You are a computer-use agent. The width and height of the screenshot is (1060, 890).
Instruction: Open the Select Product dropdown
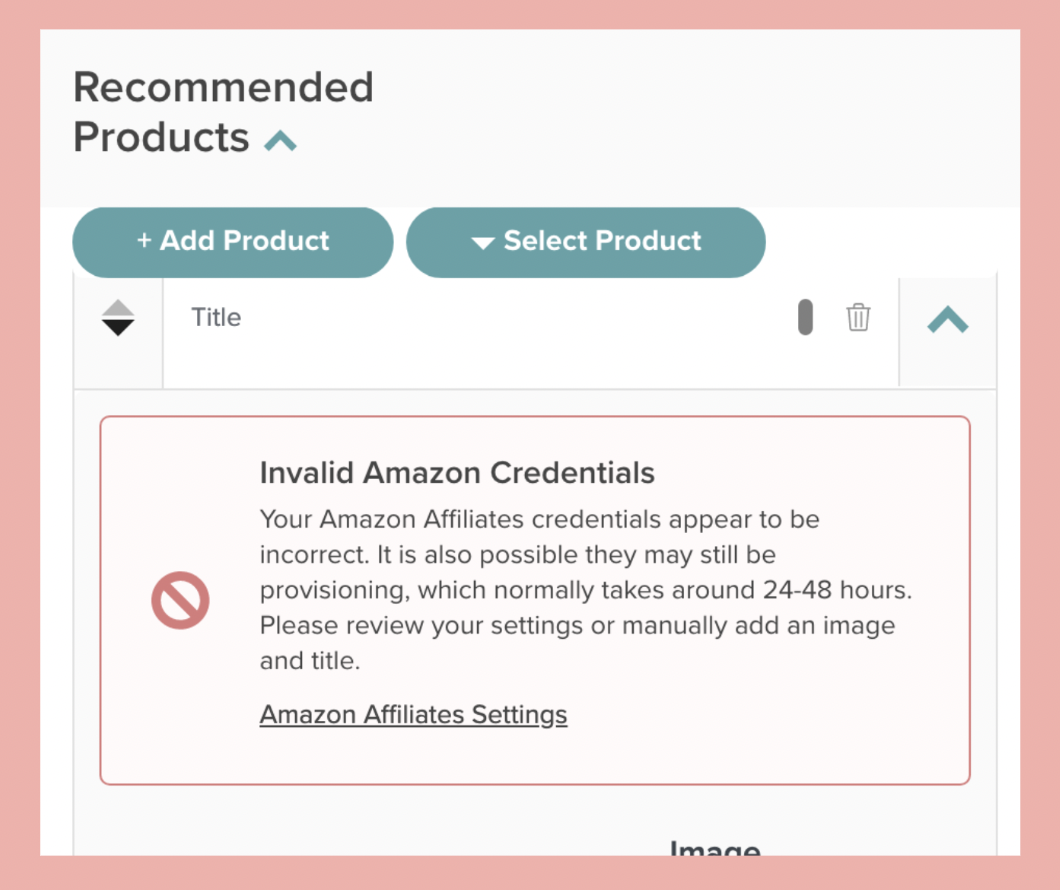point(586,241)
